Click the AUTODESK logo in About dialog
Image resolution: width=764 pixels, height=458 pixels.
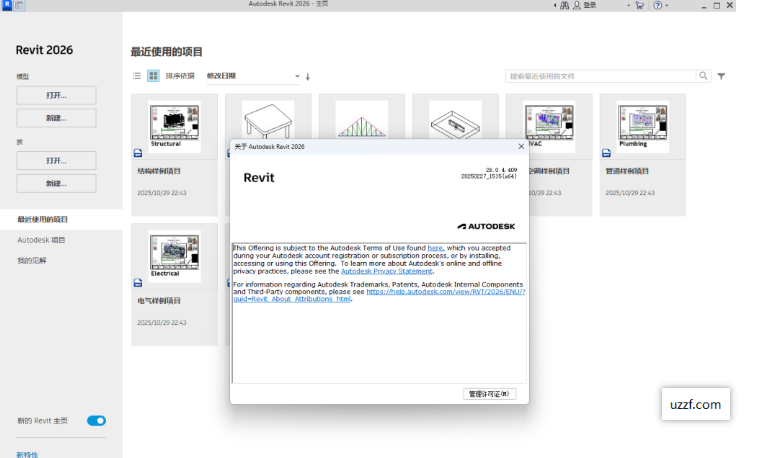pos(486,226)
